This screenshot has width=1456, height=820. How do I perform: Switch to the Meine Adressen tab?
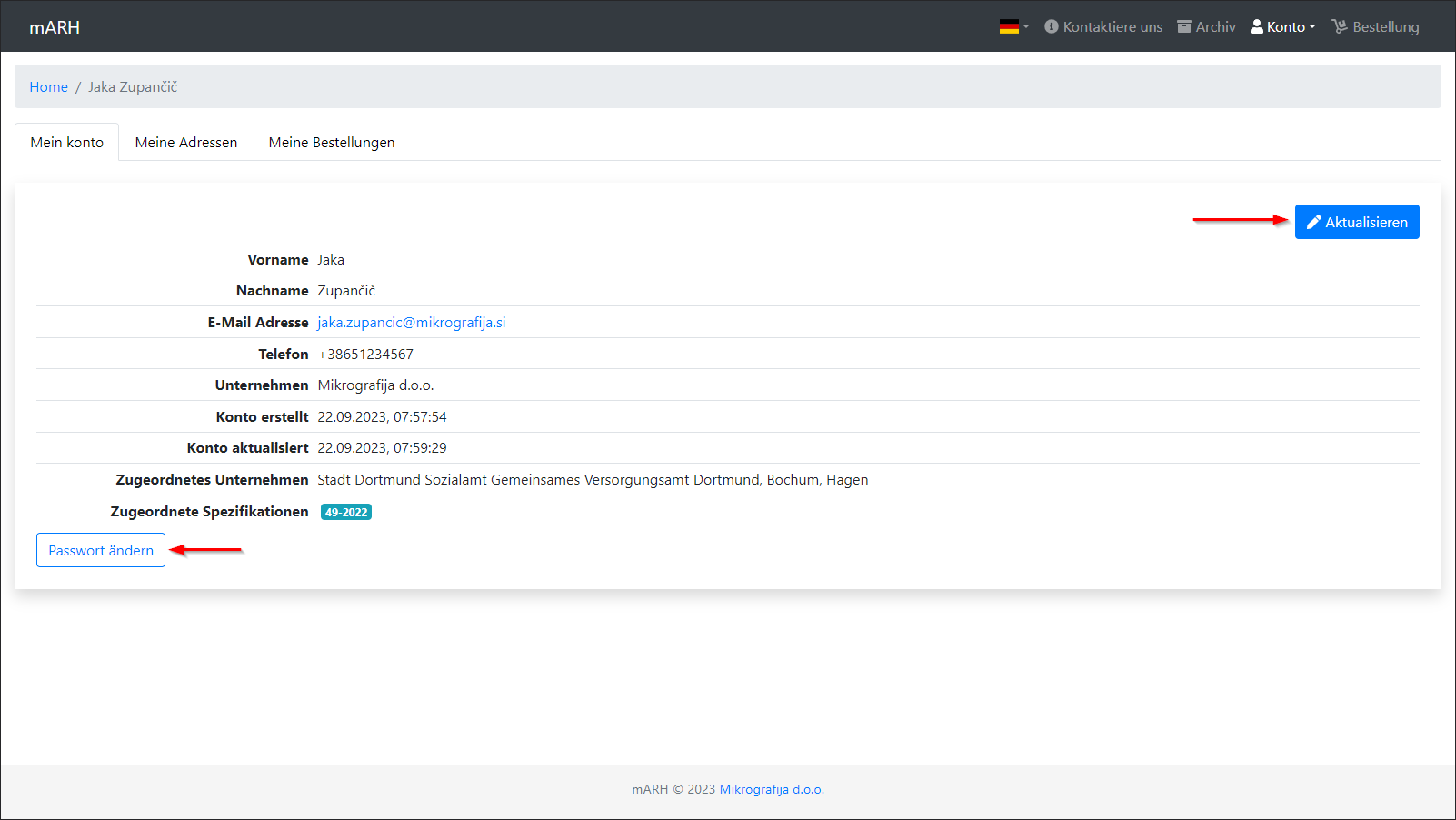186,143
